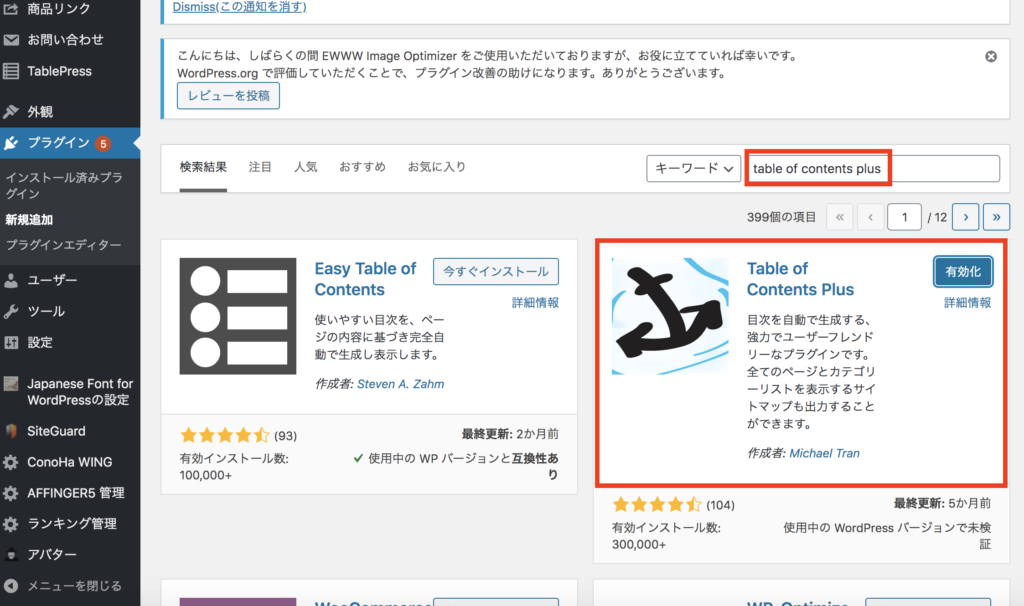This screenshot has width=1024, height=606.
Task: Click the 399個の項目 result count text
Action: tap(782, 217)
